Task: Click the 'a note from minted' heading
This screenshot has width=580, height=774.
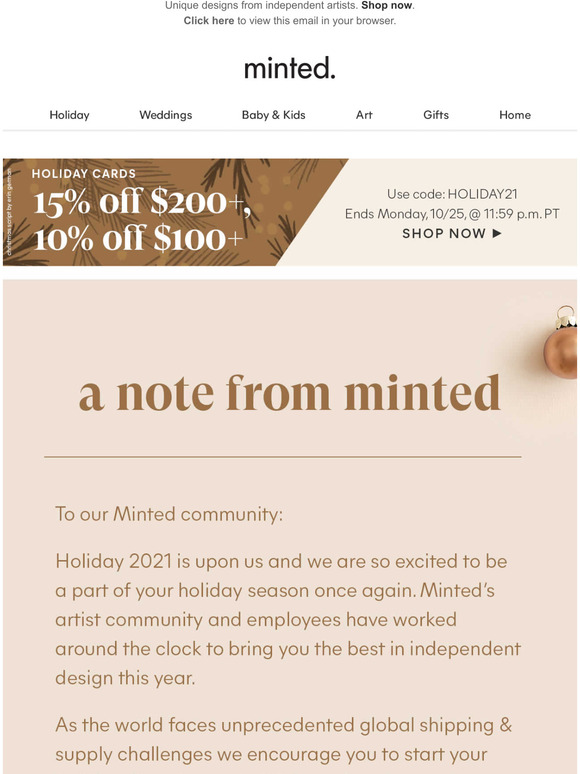Action: pyautogui.click(x=290, y=393)
